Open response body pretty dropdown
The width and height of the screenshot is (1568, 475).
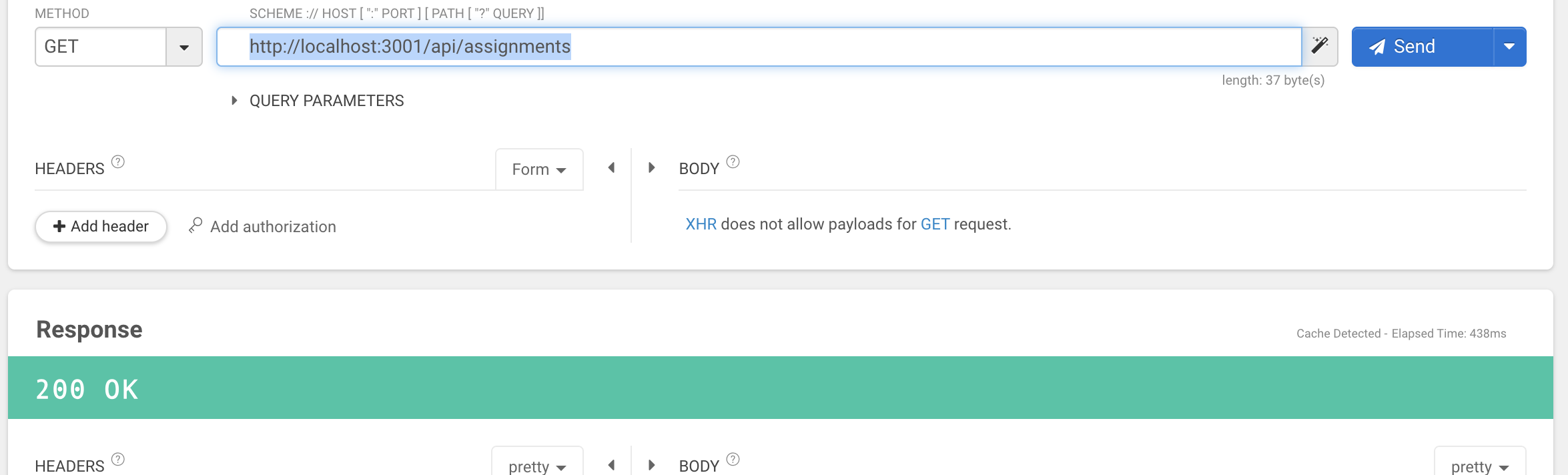[x=1480, y=464]
